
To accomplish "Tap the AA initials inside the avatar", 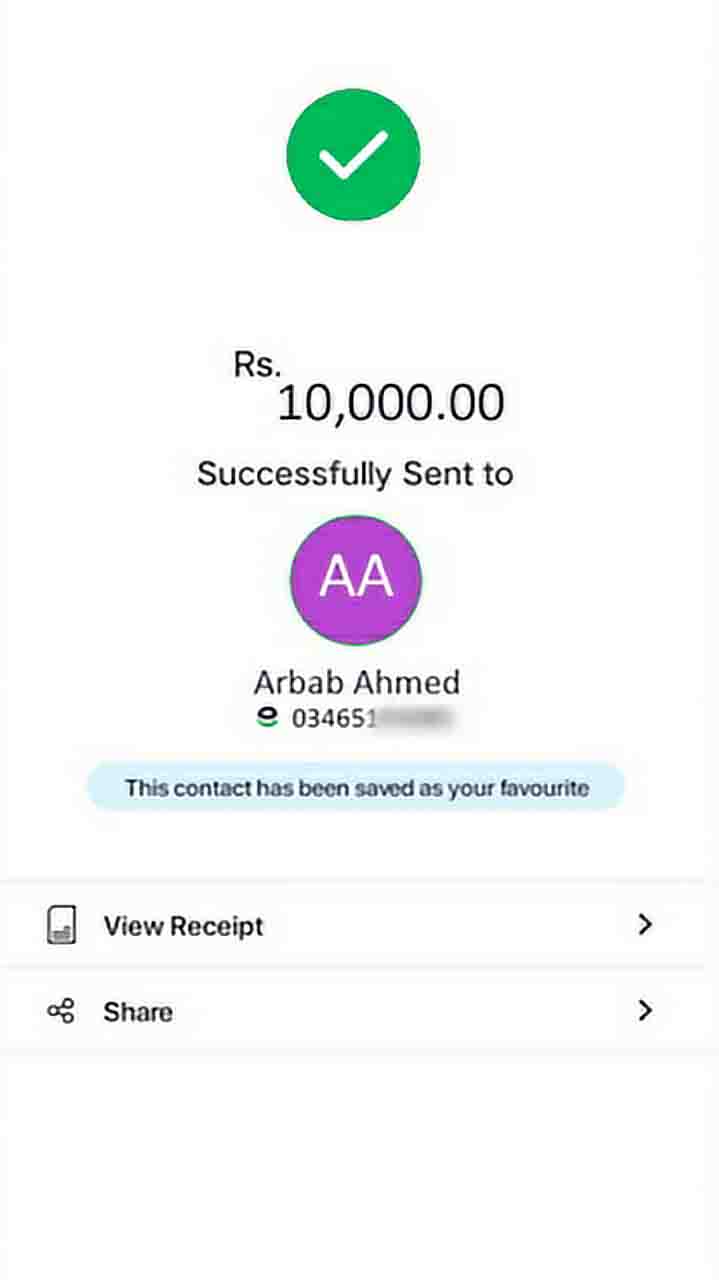I will click(x=356, y=579).
